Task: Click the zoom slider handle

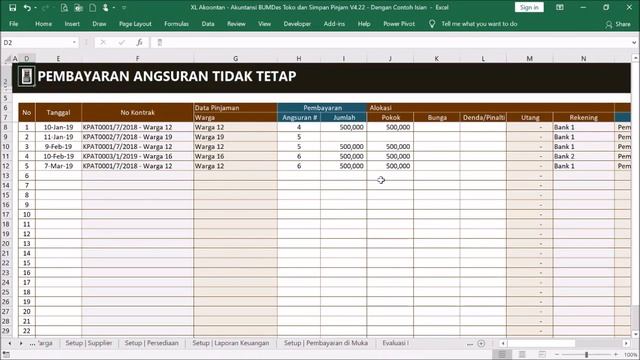Action: pos(586,355)
